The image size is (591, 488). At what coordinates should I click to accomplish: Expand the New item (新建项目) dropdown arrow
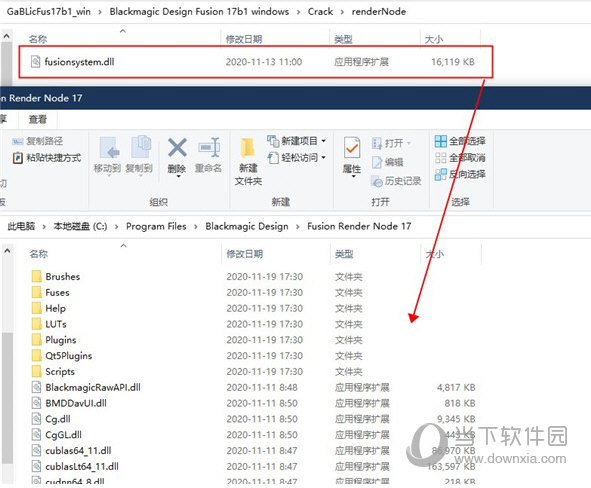pyautogui.click(x=324, y=141)
